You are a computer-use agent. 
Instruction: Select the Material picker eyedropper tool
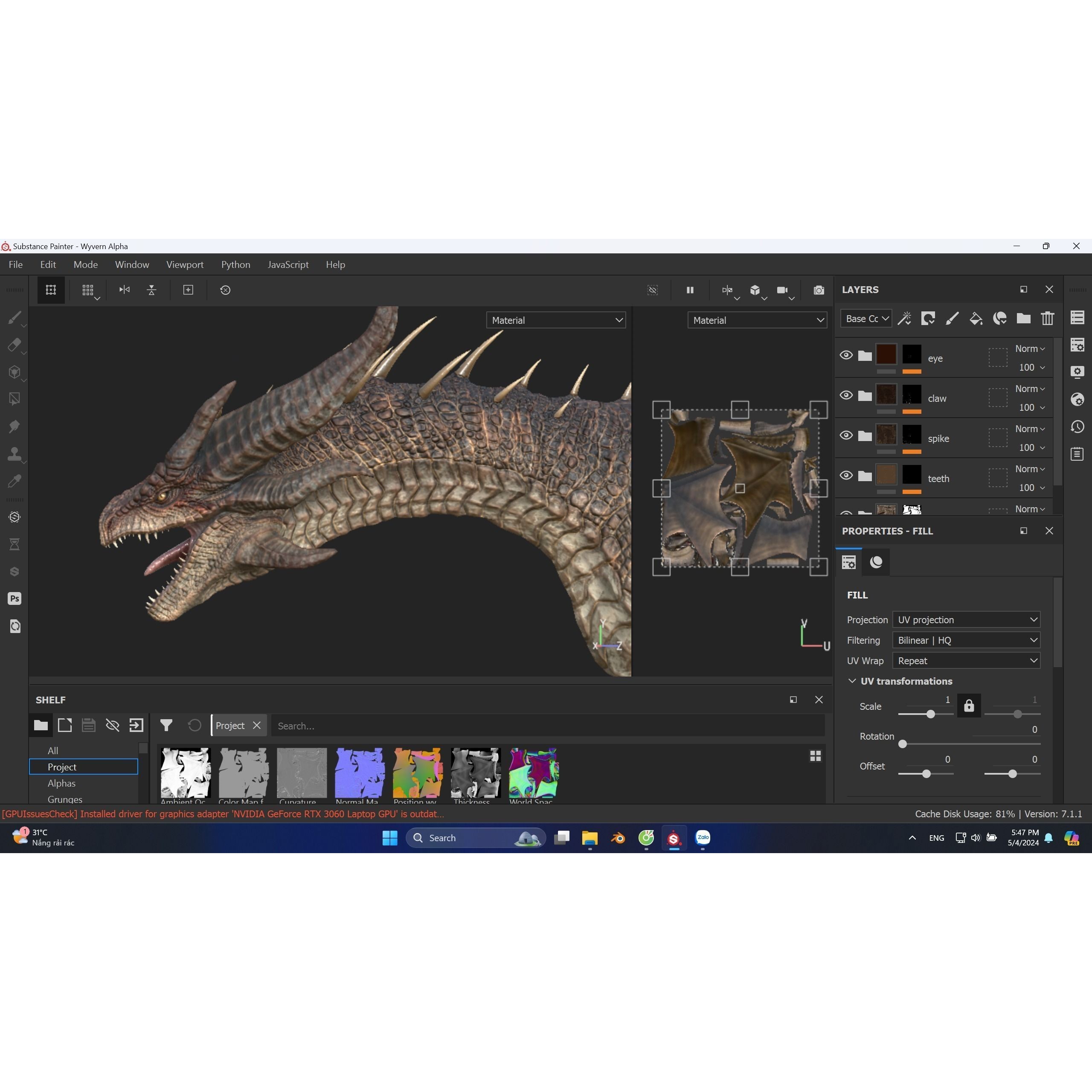15,481
